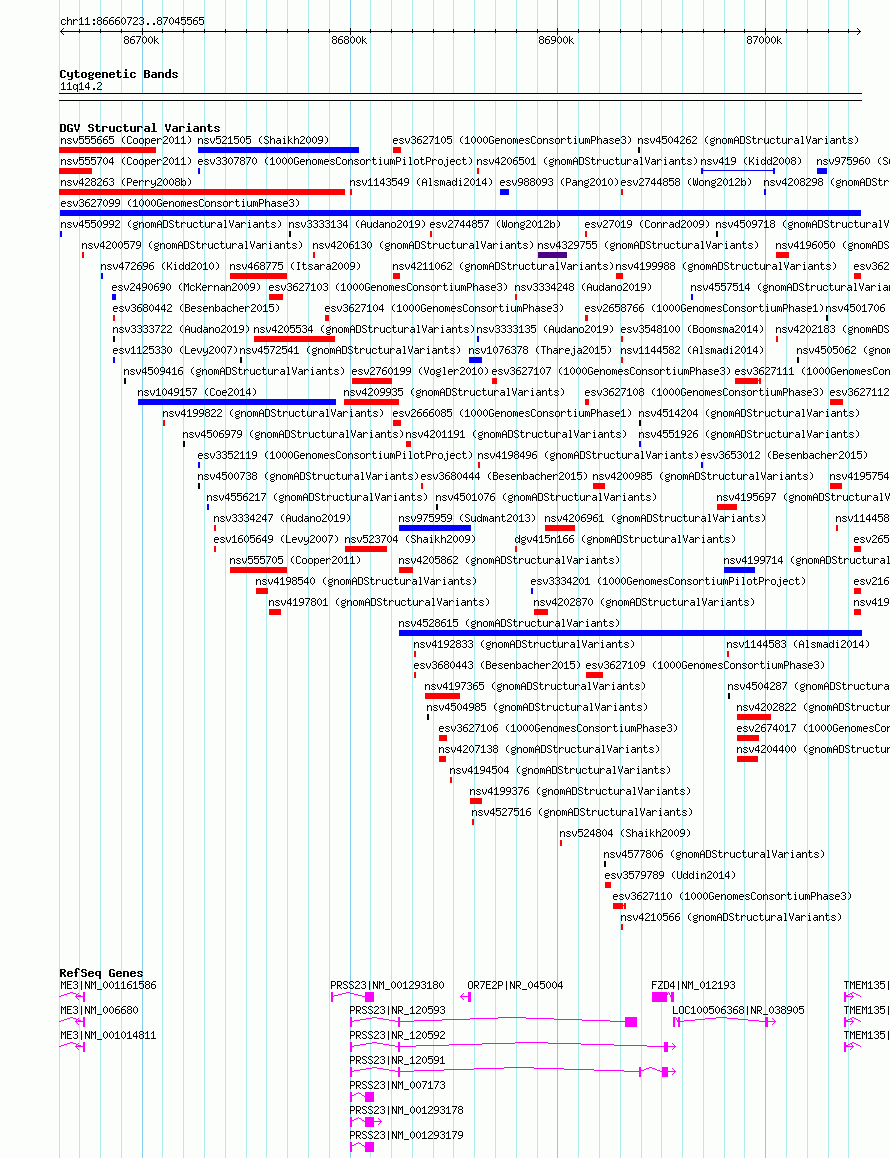Open nsv555705 (Cooper2011) variant

295,561
